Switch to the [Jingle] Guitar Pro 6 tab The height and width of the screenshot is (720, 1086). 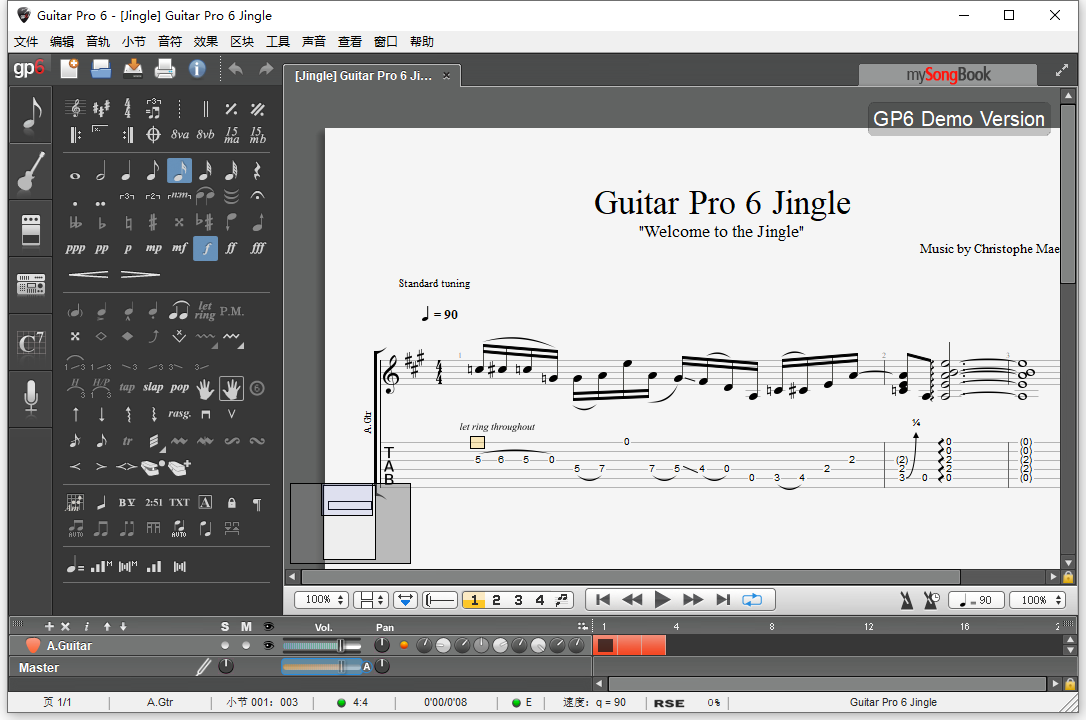pos(363,74)
